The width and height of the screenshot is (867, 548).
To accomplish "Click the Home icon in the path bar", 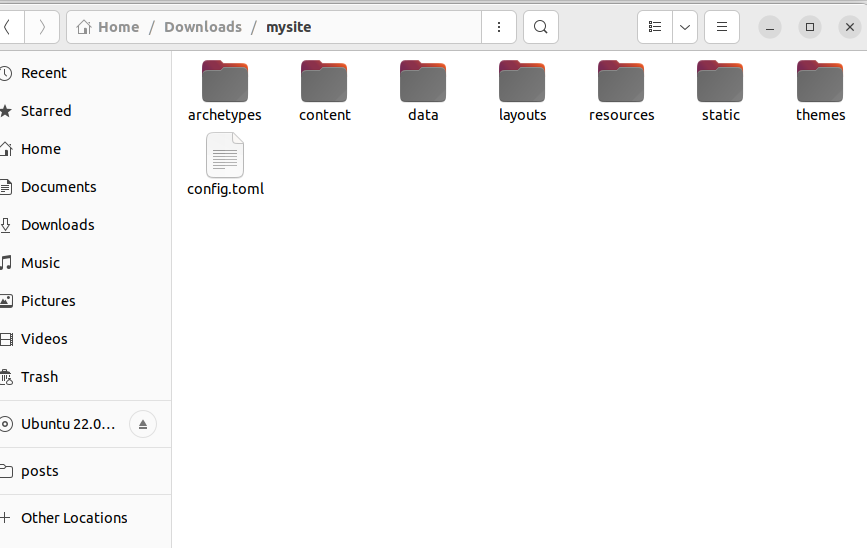I will [x=84, y=27].
